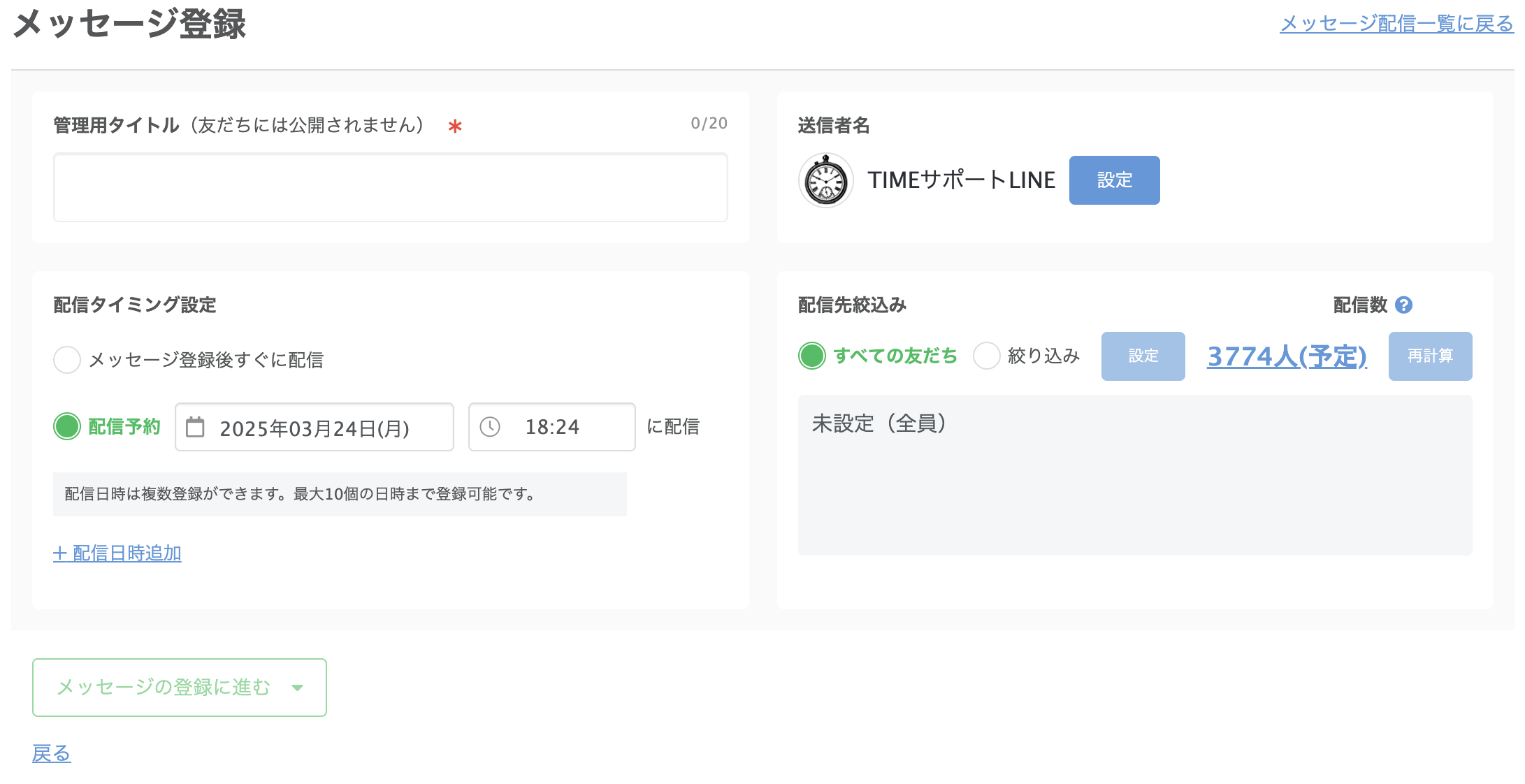Screen dimensions: 1525x784
Task: Click the 配信数 help question mark icon
Action: pos(1403,305)
